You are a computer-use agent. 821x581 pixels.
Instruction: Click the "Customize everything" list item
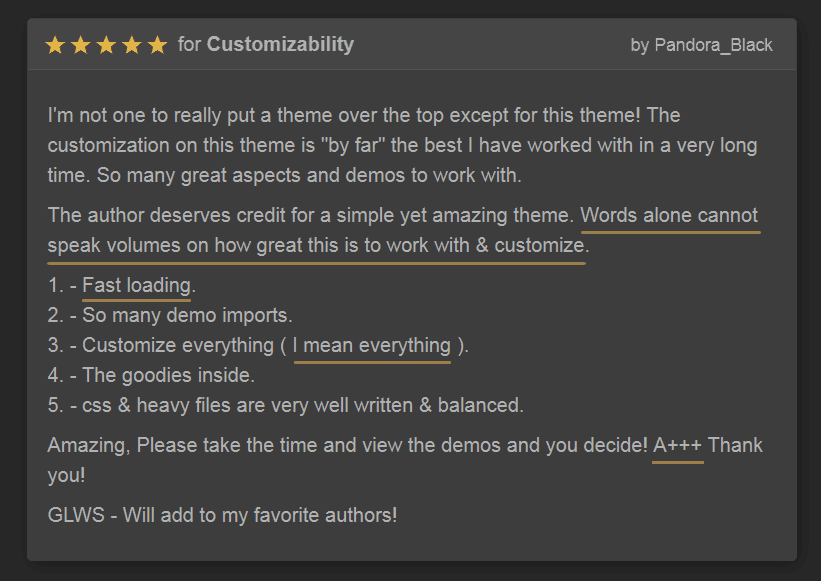(x=178, y=346)
